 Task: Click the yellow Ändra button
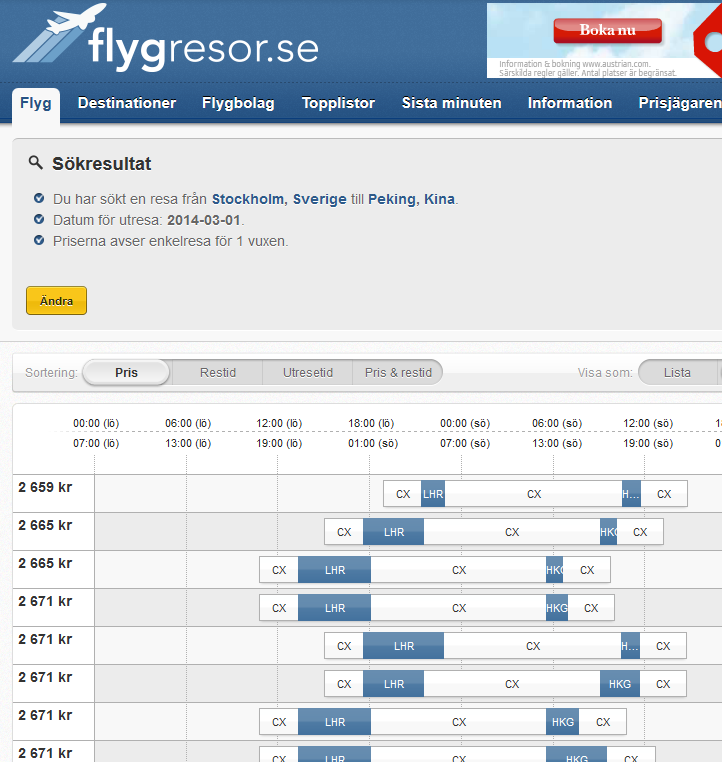pos(56,301)
